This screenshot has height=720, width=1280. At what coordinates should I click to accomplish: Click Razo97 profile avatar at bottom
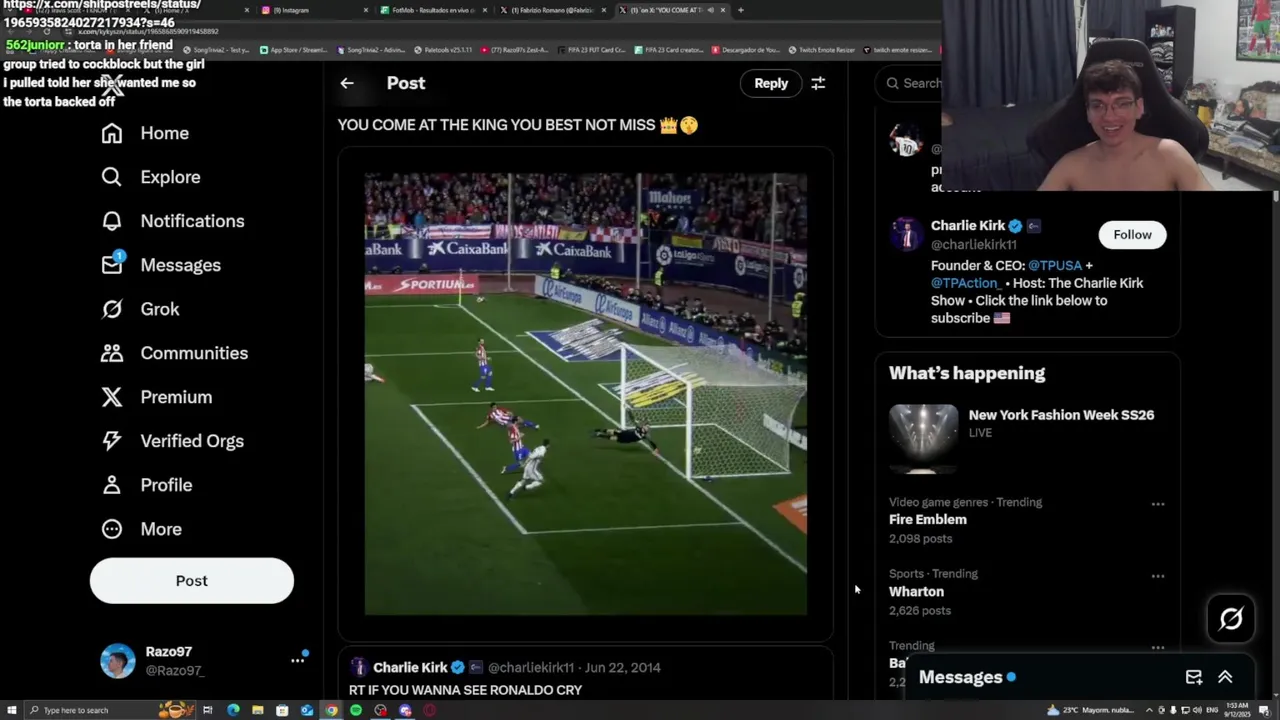pos(117,661)
